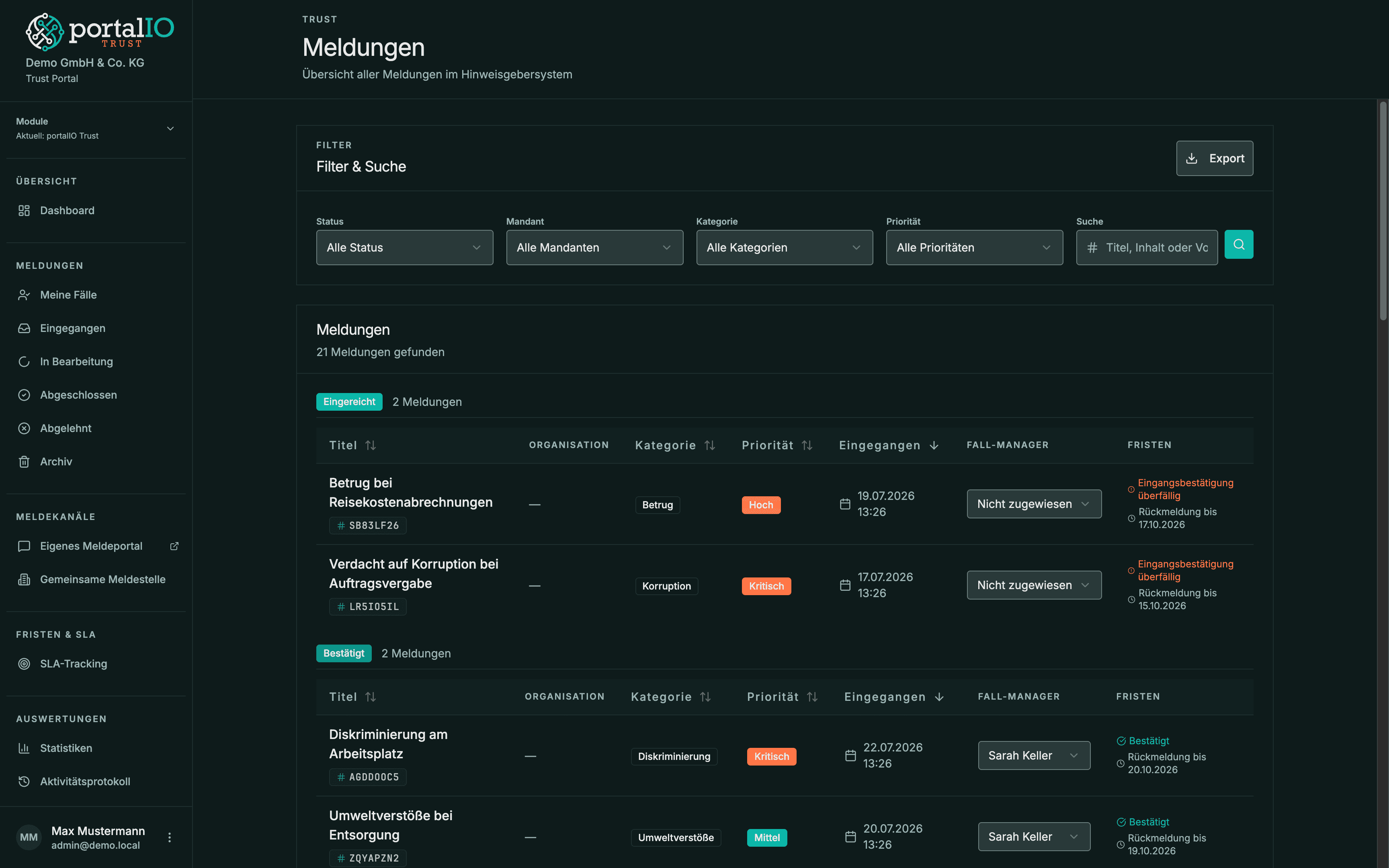Sort Eingereicht table by Priorität arrows

[x=807, y=446]
